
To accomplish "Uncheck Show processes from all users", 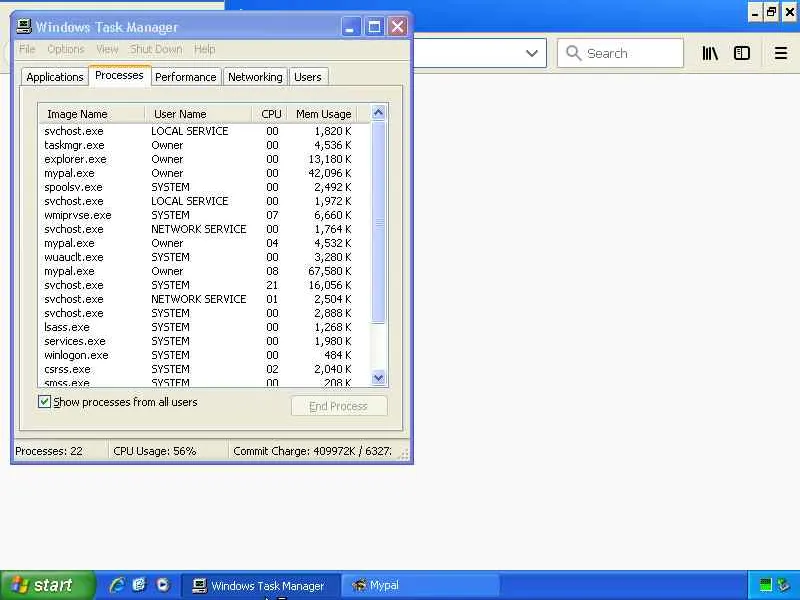I will (x=44, y=402).
